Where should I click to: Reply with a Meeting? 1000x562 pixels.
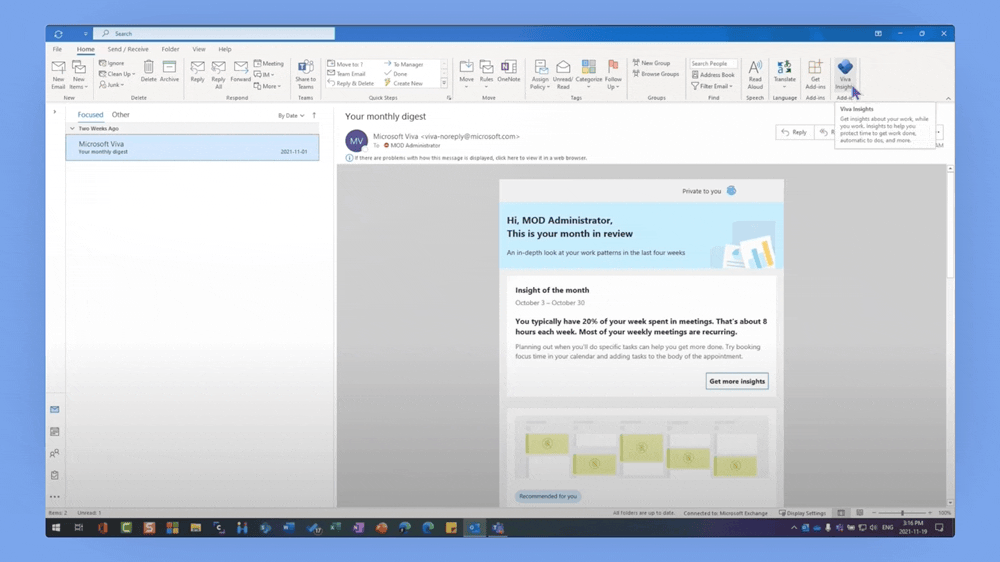click(x=268, y=63)
